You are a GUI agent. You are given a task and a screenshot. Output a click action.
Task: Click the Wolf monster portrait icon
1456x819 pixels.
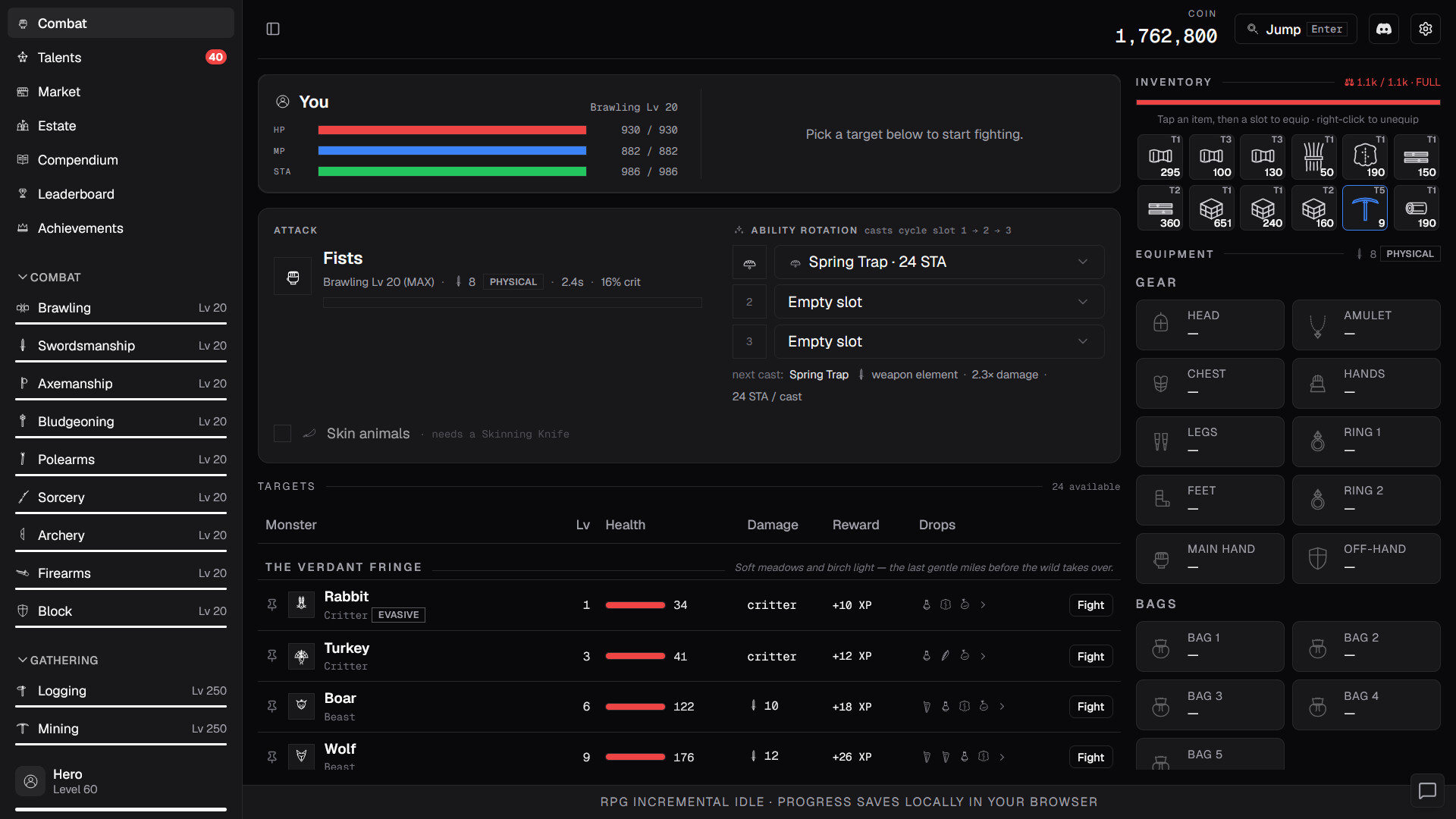[x=301, y=756]
